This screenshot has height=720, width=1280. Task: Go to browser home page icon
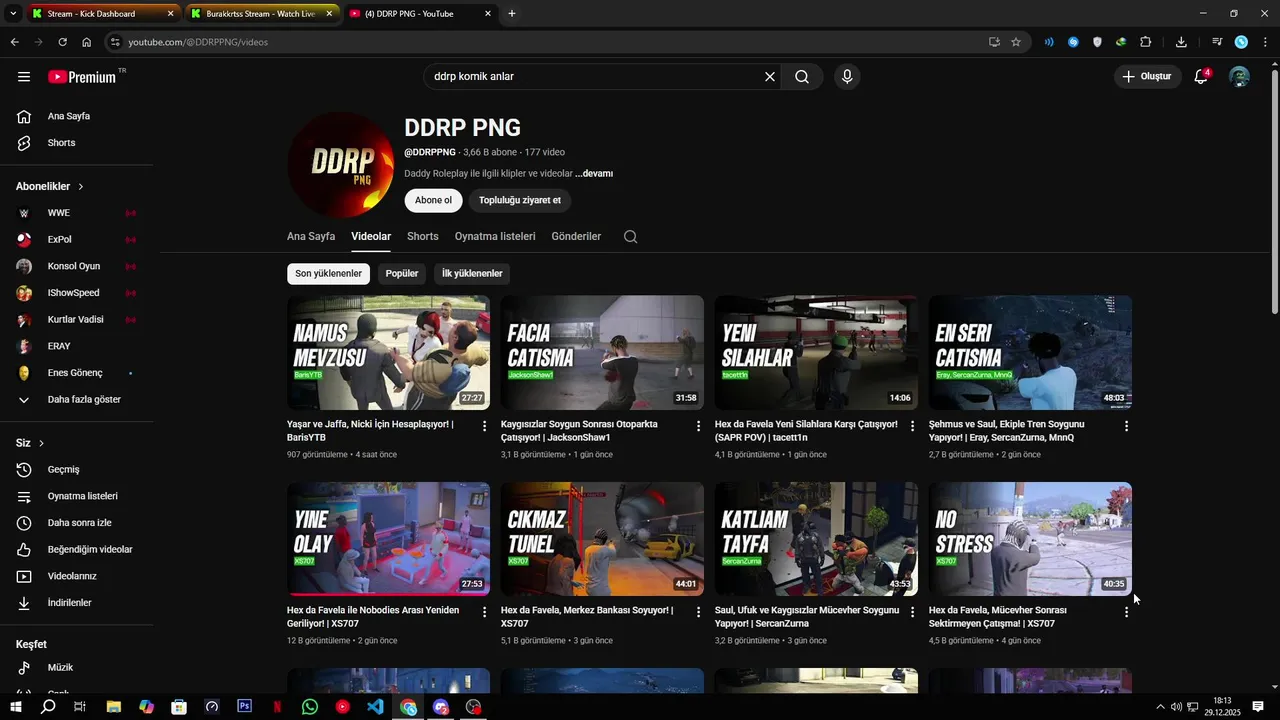tap(87, 42)
